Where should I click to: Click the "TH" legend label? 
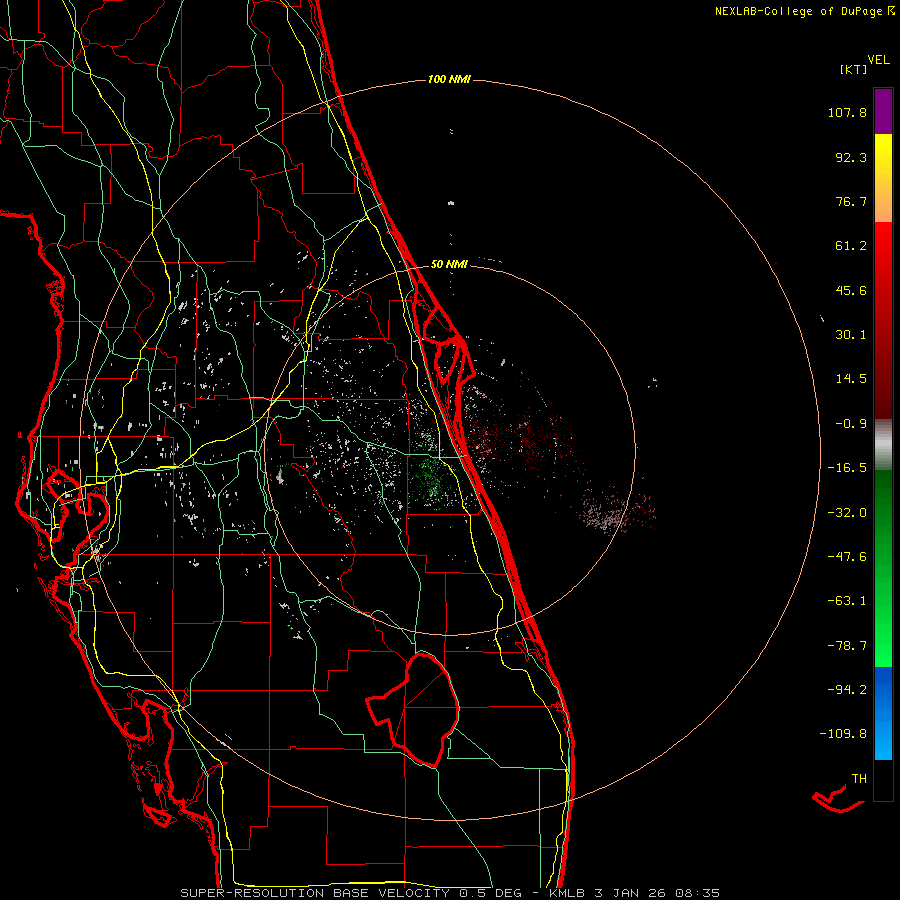pyautogui.click(x=859, y=778)
